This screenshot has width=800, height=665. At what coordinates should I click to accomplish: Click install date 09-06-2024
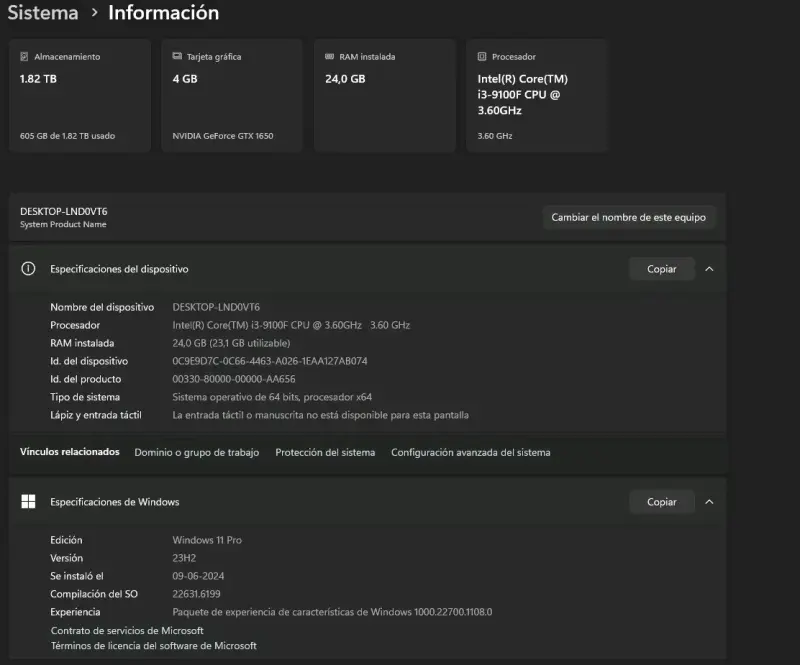pos(198,576)
